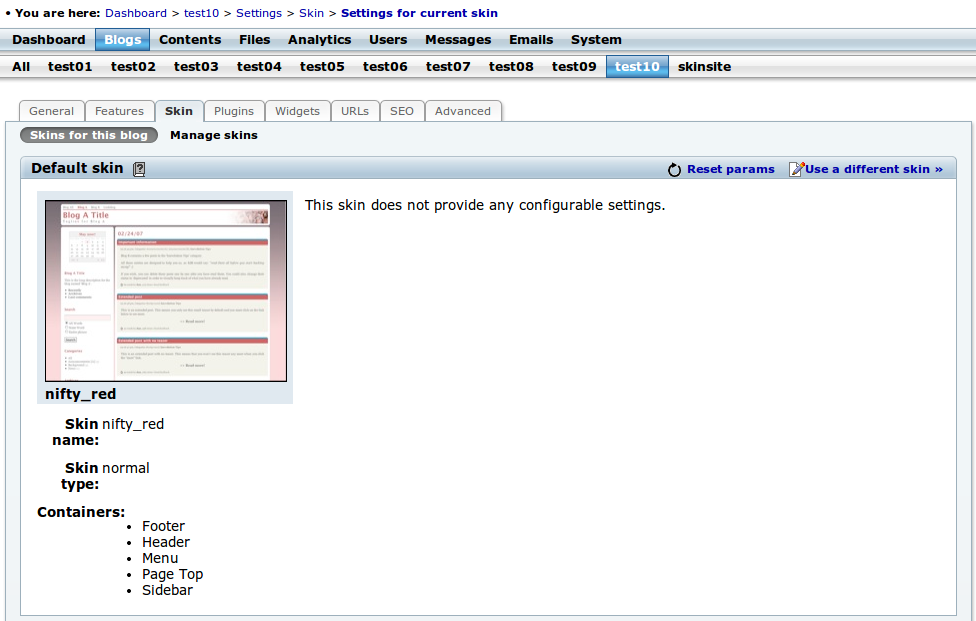Viewport: 976px width, 621px height.
Task: Go to the Files menu
Action: click(x=255, y=40)
